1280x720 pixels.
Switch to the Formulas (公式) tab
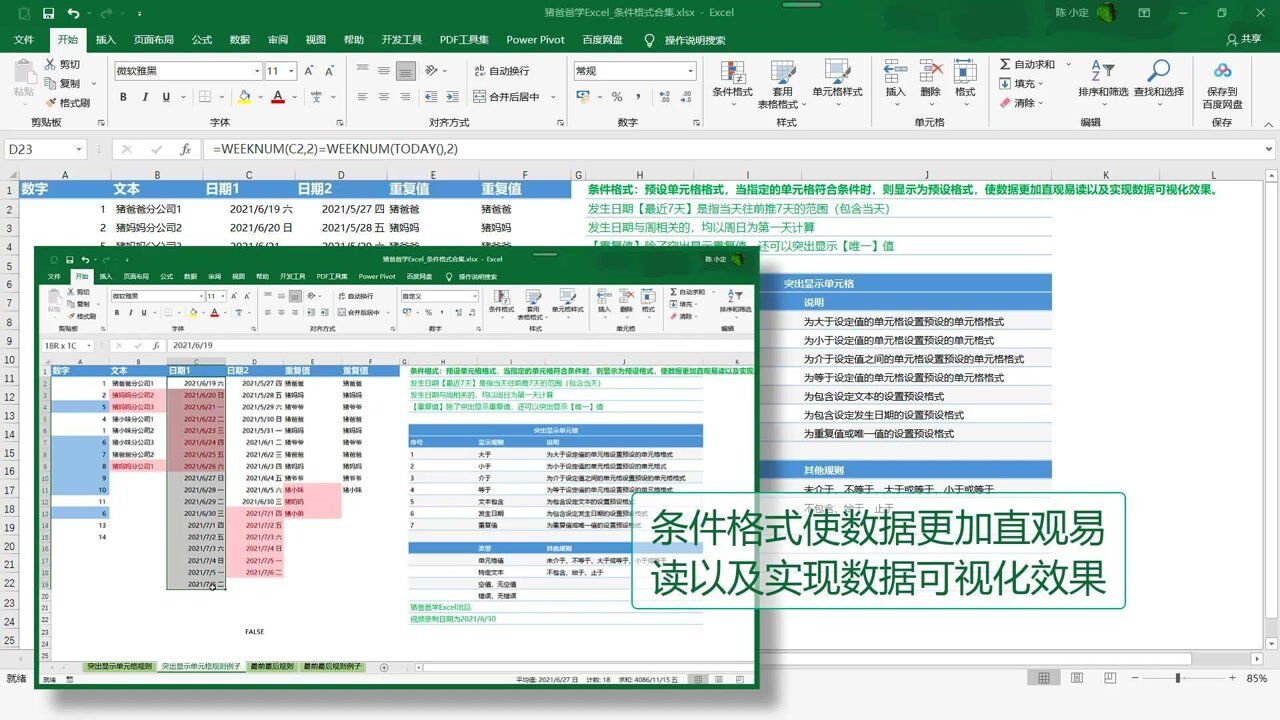pyautogui.click(x=202, y=40)
